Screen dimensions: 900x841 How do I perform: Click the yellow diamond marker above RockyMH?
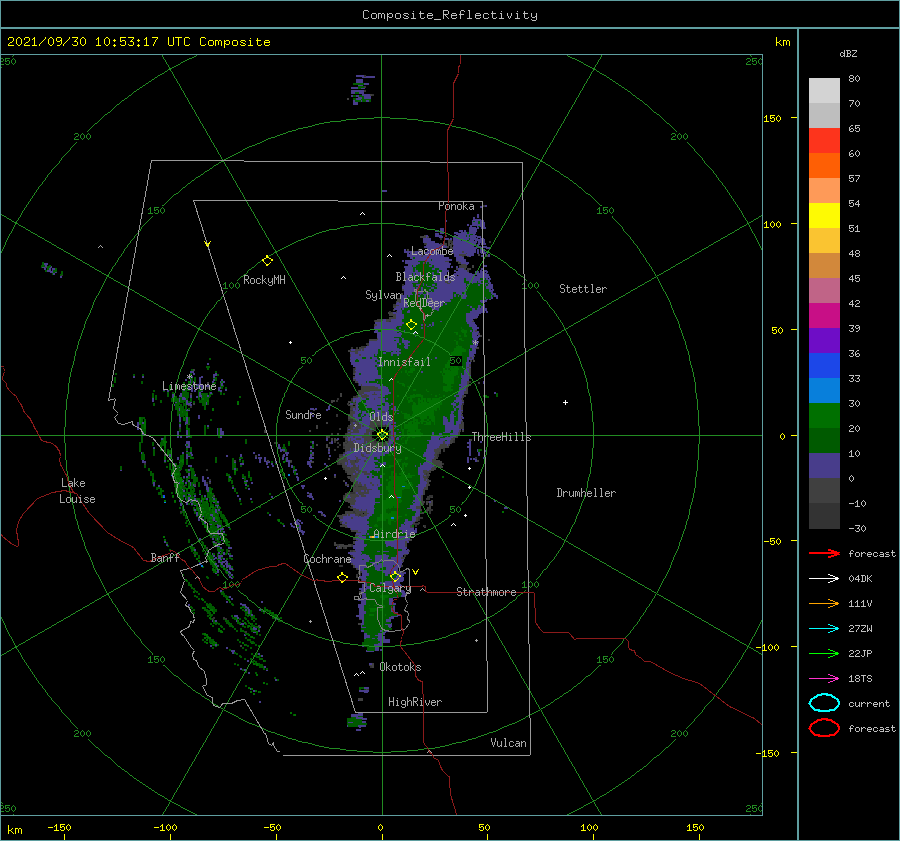pos(267,261)
